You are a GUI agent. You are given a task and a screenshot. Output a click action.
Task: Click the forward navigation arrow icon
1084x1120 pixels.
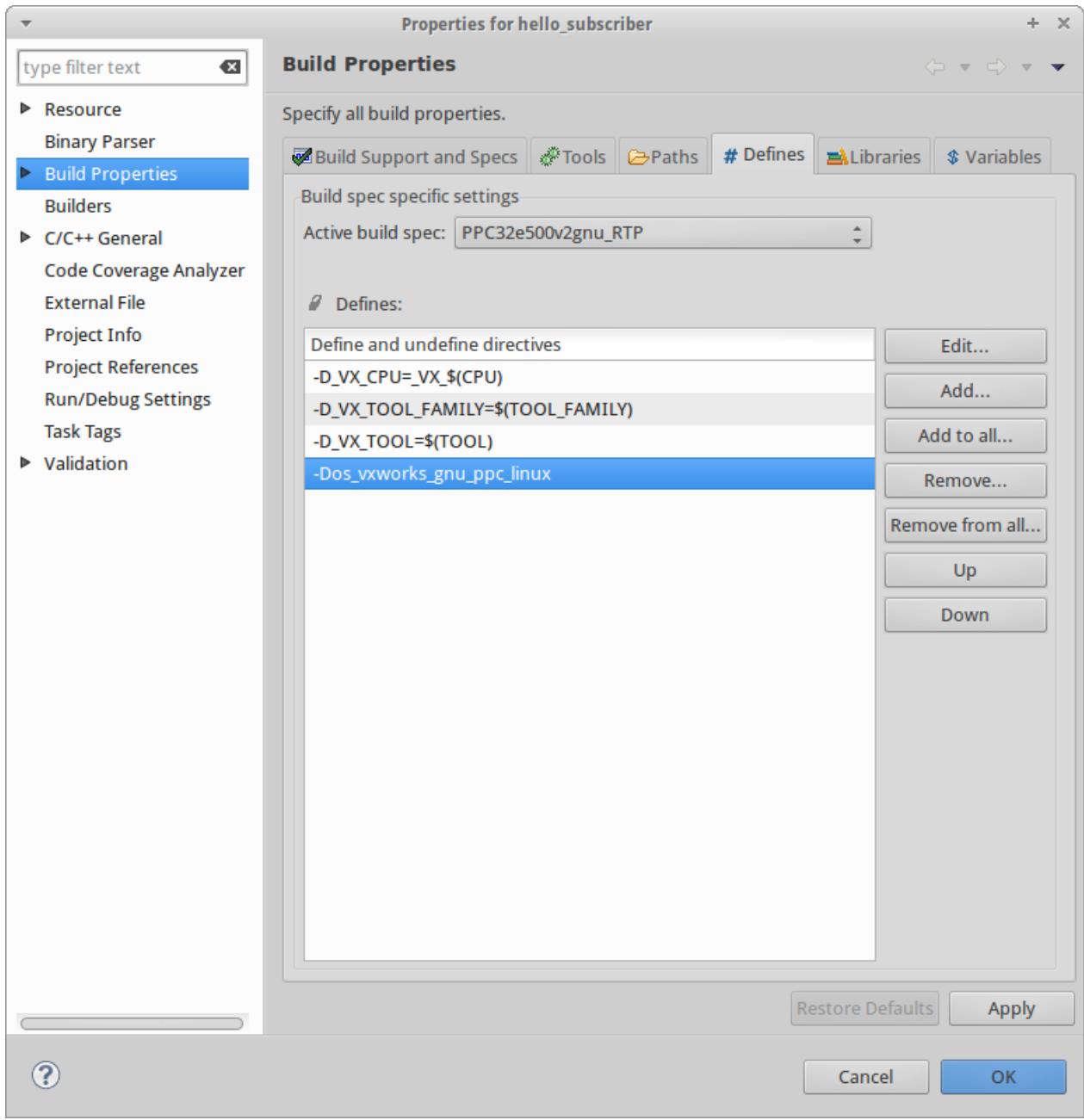(x=996, y=67)
